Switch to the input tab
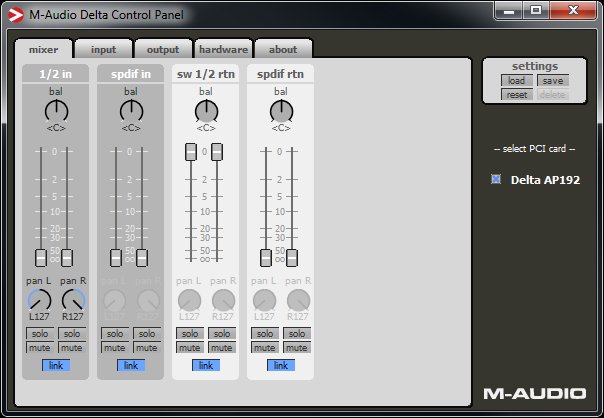 103,49
